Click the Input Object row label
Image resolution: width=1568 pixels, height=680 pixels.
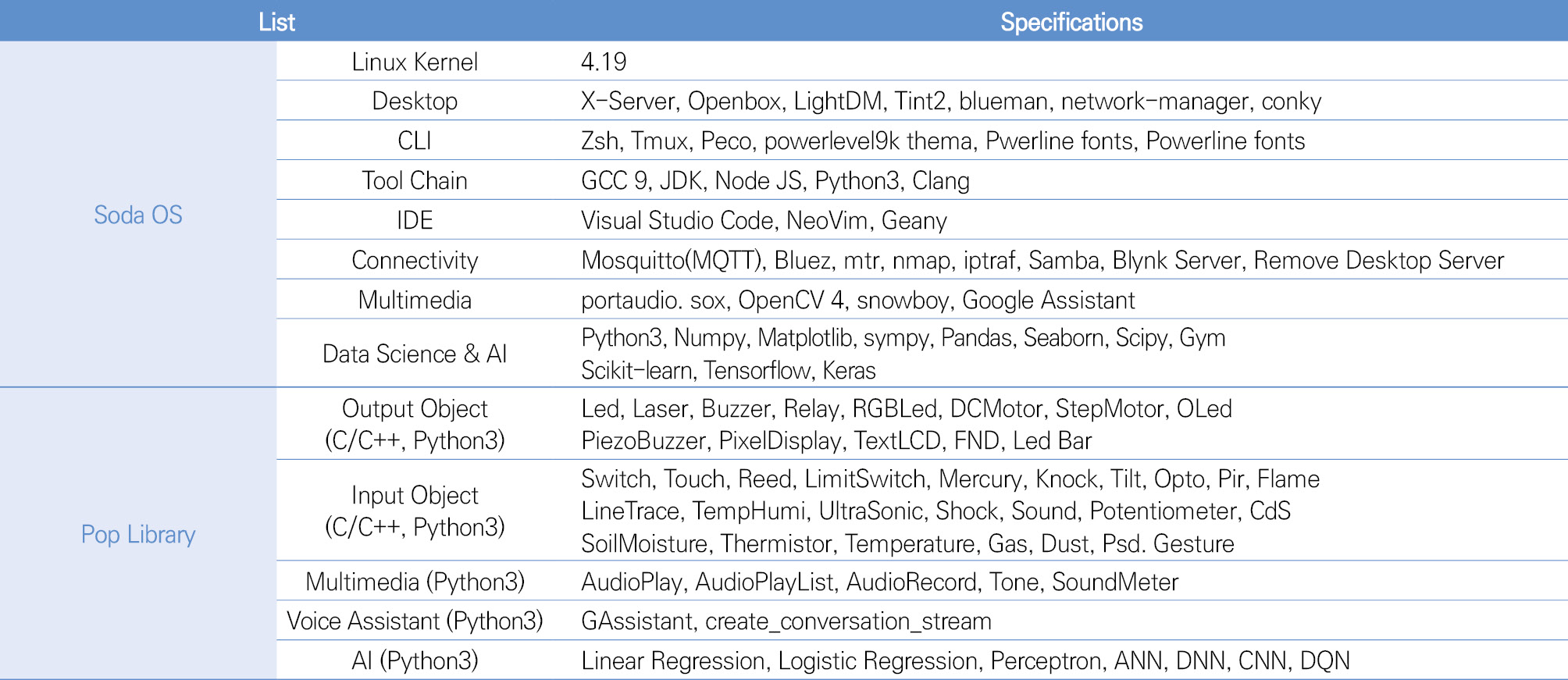point(414,511)
